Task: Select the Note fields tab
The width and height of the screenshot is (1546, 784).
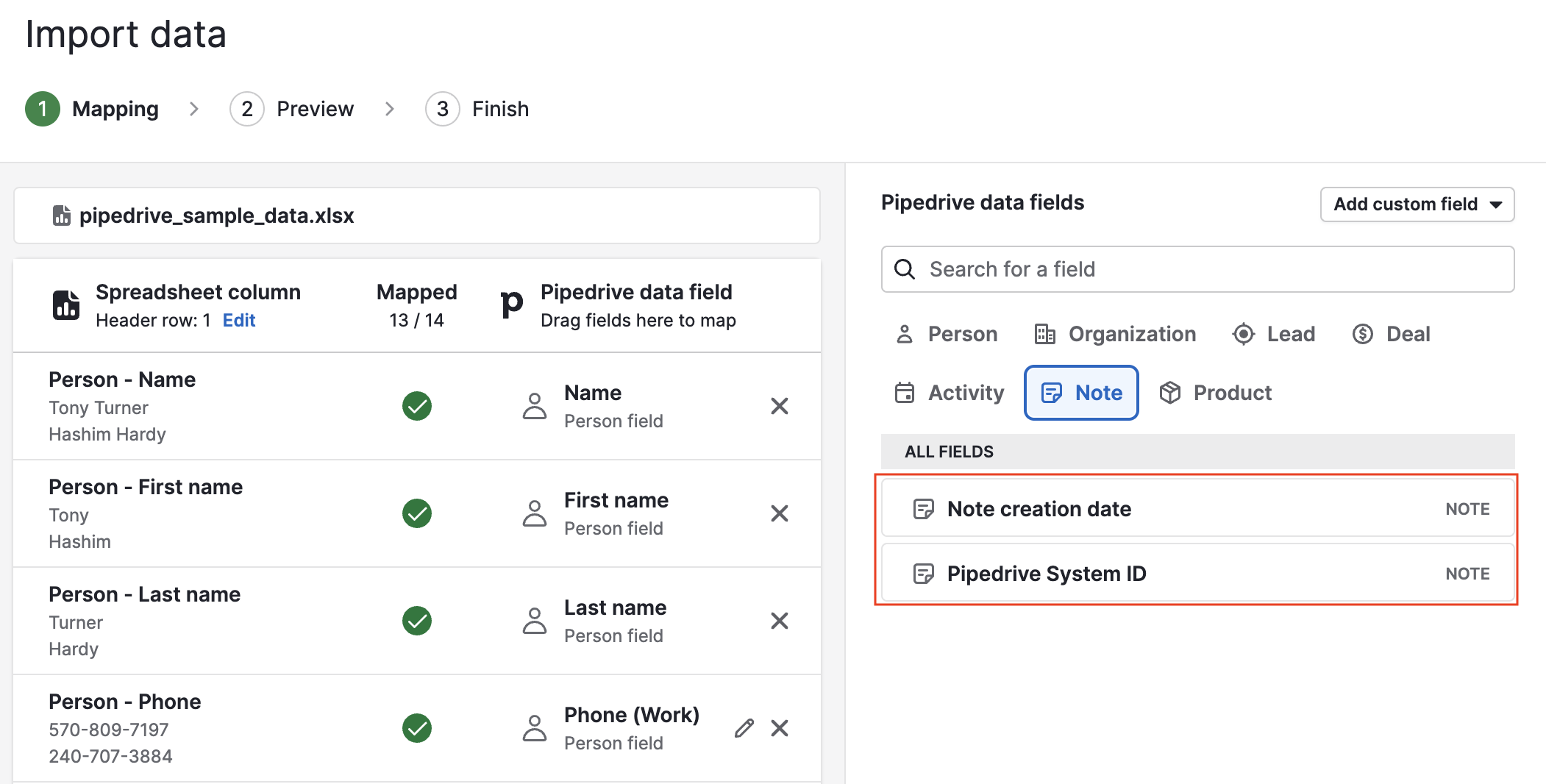Action: click(x=1081, y=393)
